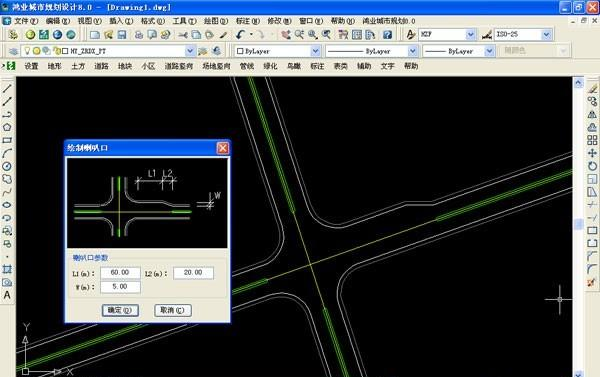The height and width of the screenshot is (377, 600).
Task: Select the Mirror modify tool
Action: tap(592, 114)
